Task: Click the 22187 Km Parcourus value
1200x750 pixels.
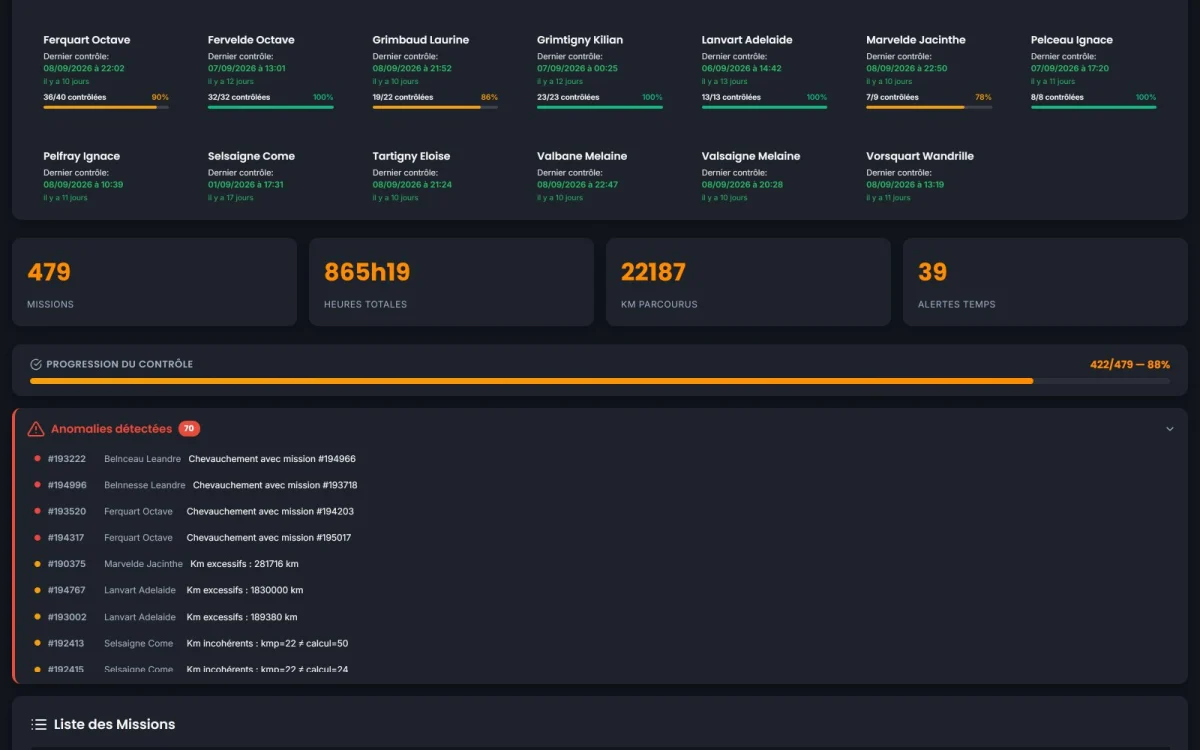Action: [x=654, y=272]
